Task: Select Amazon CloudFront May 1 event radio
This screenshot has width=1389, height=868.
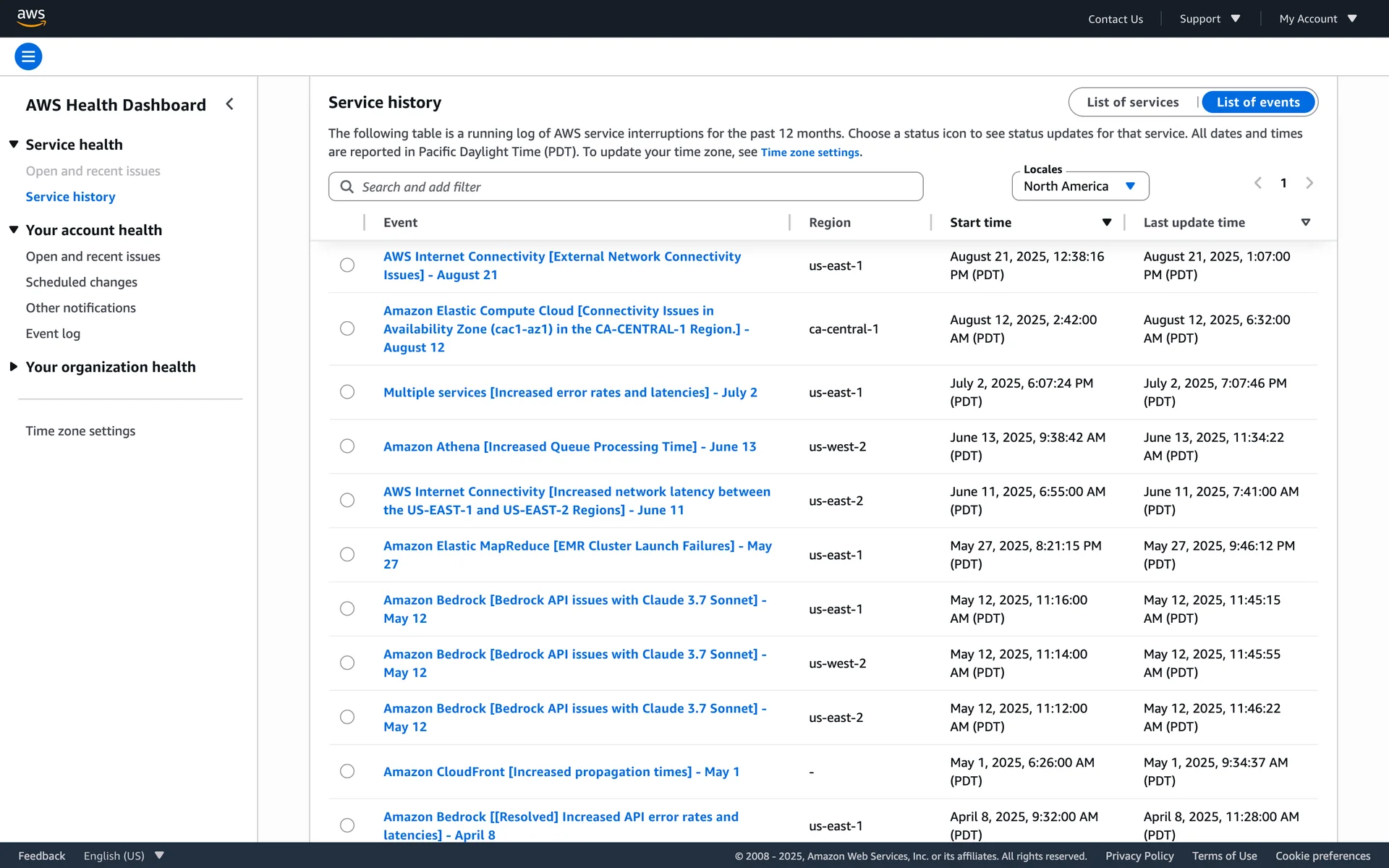Action: pyautogui.click(x=347, y=771)
